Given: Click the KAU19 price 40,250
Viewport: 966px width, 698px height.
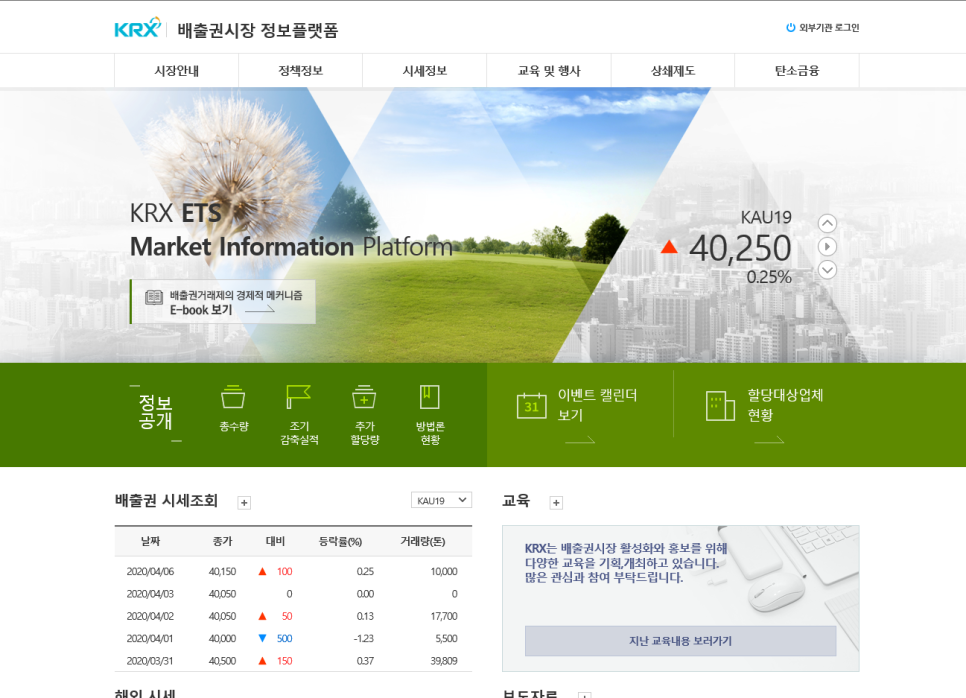Looking at the screenshot, I should [740, 248].
